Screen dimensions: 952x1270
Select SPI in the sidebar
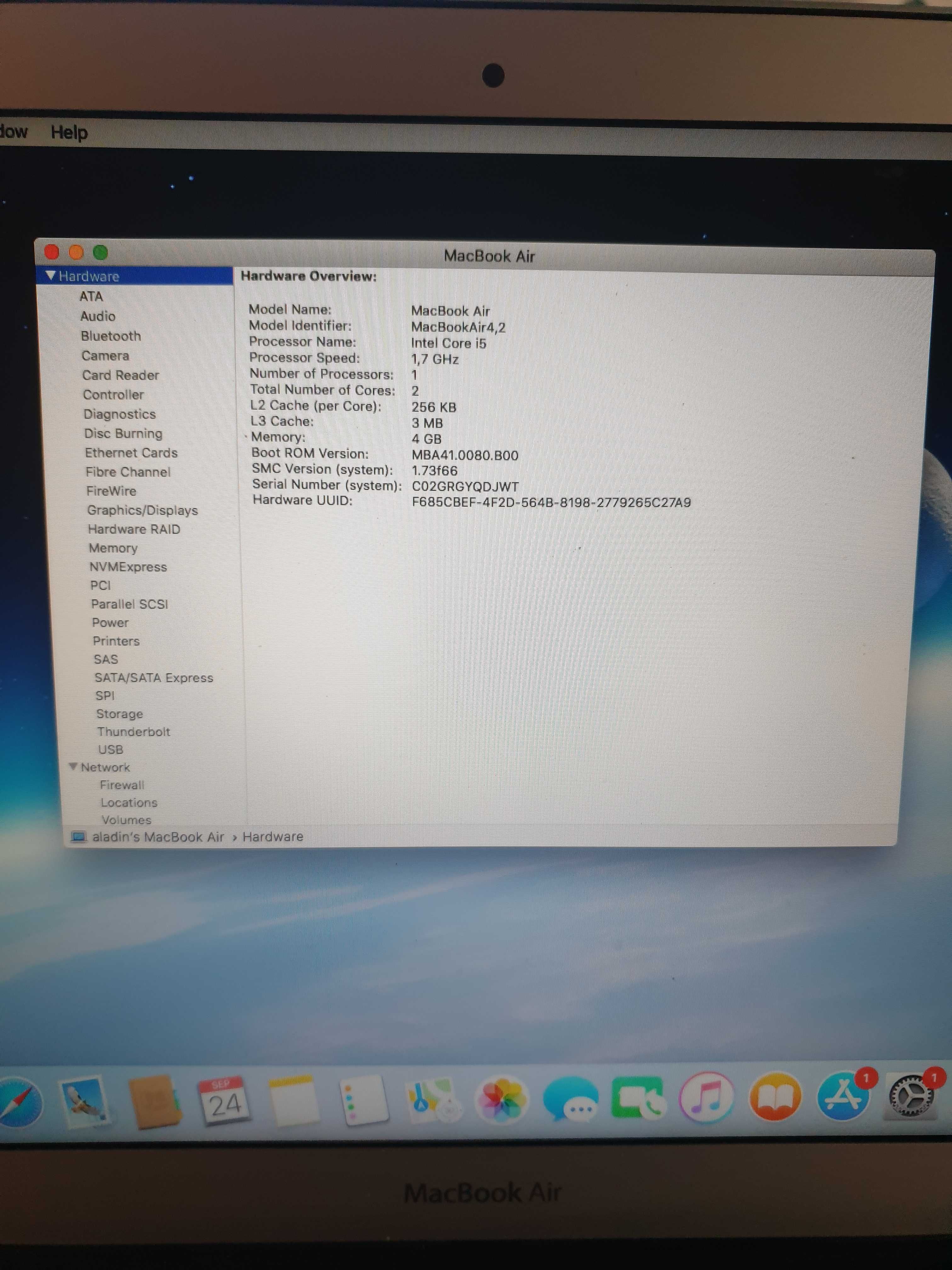[105, 695]
